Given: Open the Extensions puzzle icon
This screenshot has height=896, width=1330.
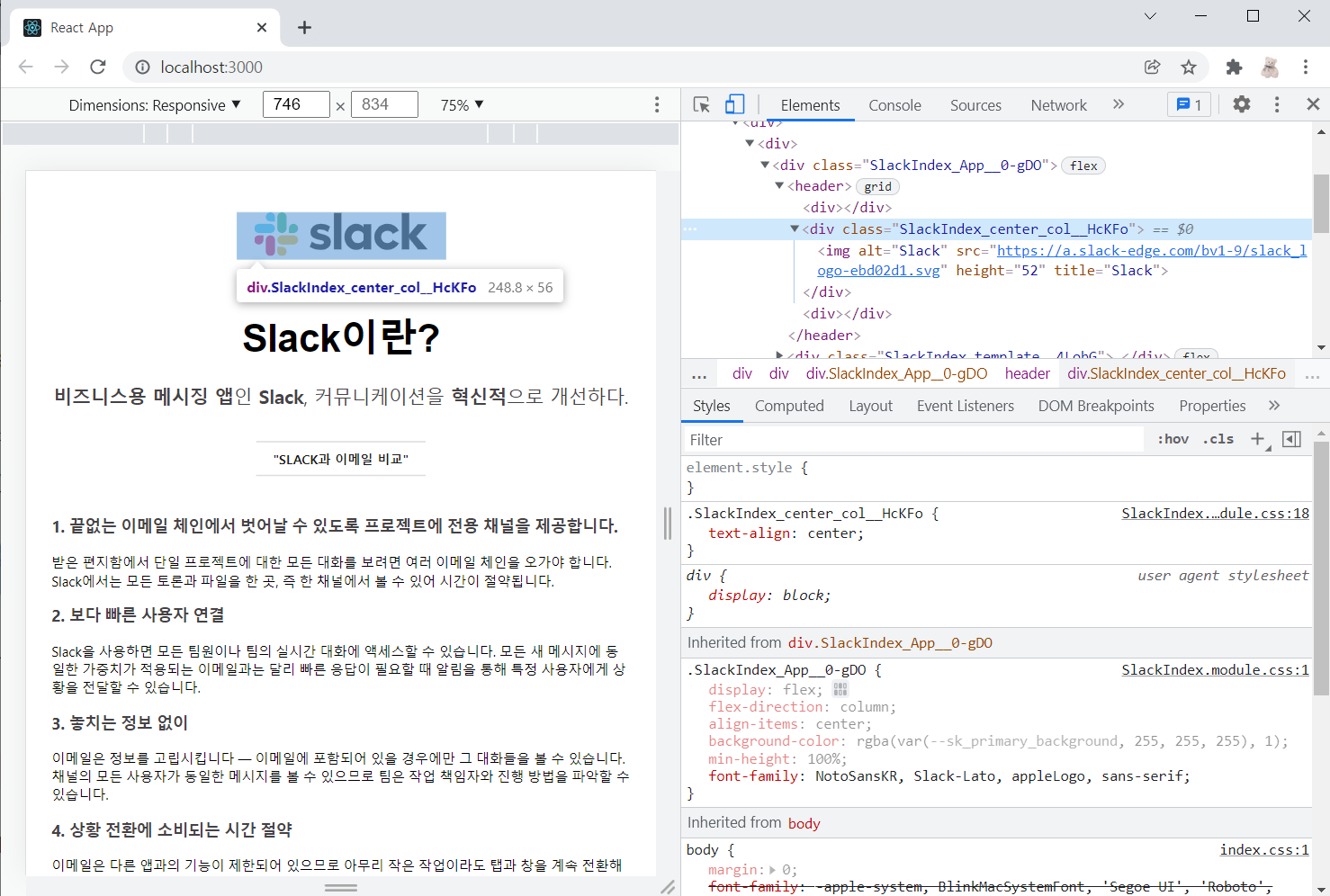Looking at the screenshot, I should click(x=1234, y=67).
